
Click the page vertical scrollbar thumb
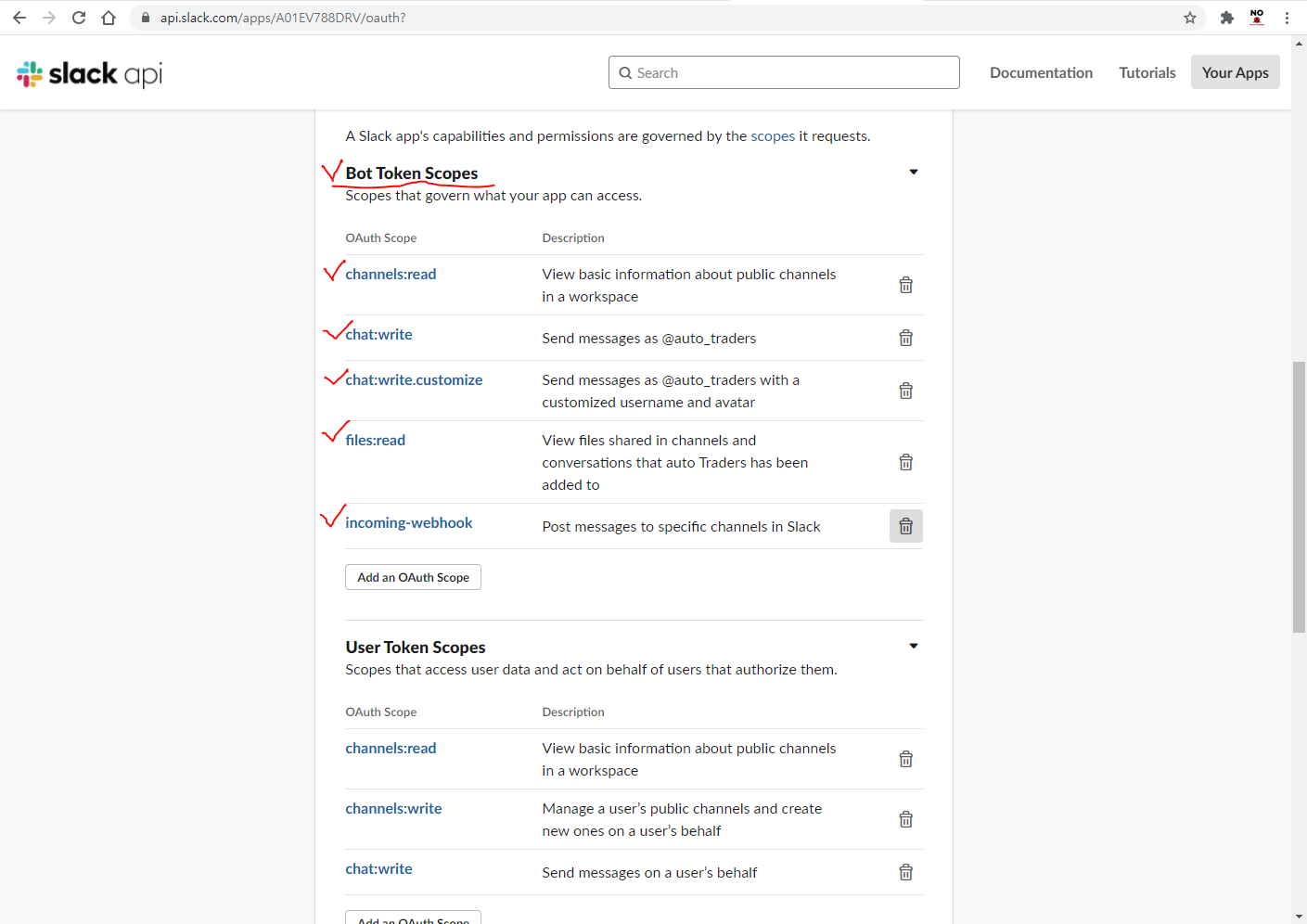point(1299,497)
